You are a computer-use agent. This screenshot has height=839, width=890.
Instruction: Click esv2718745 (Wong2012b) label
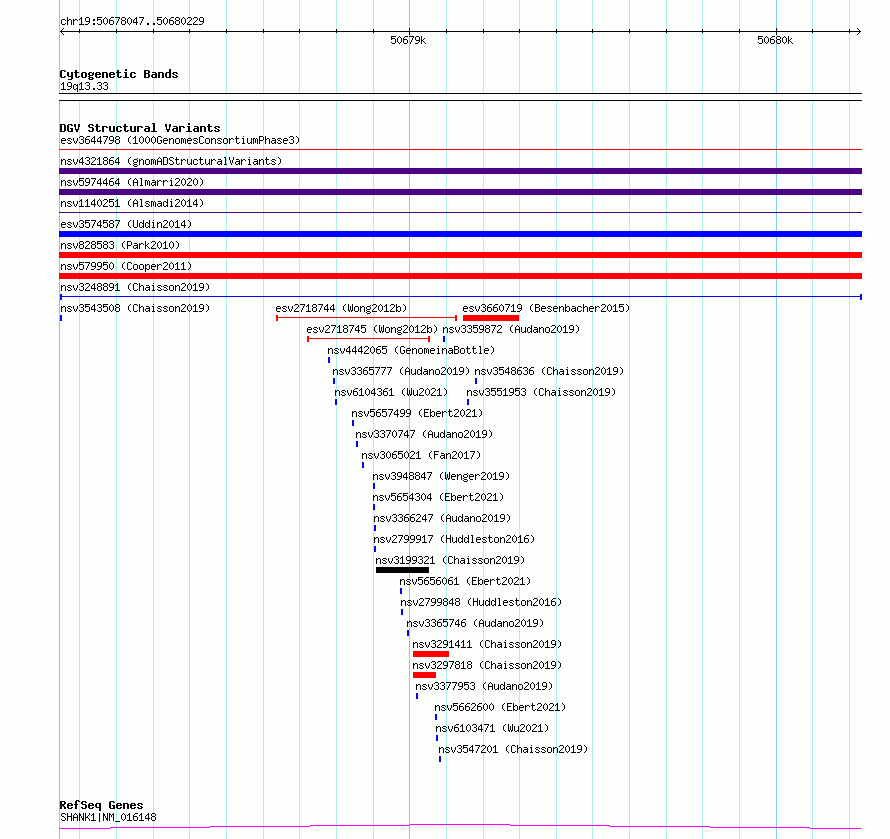click(x=372, y=329)
